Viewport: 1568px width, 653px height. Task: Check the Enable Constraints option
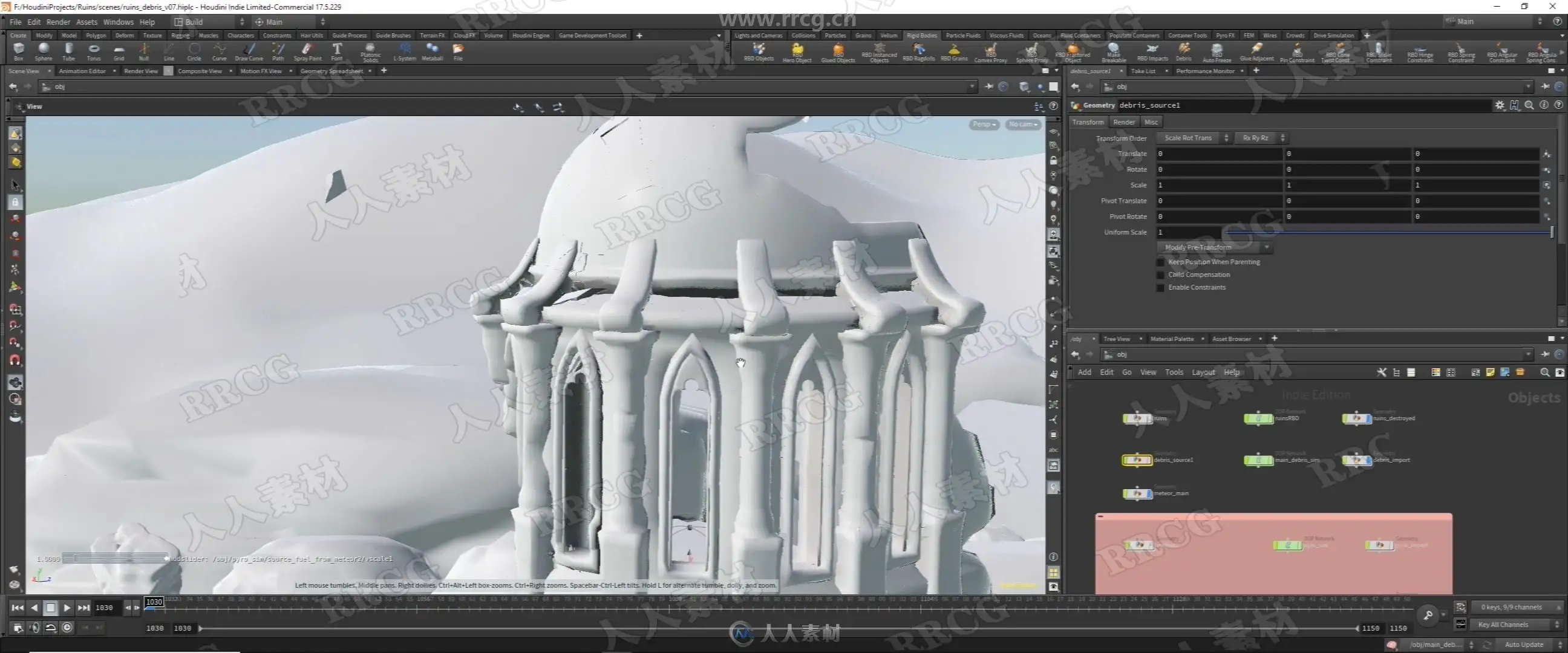coord(1161,288)
